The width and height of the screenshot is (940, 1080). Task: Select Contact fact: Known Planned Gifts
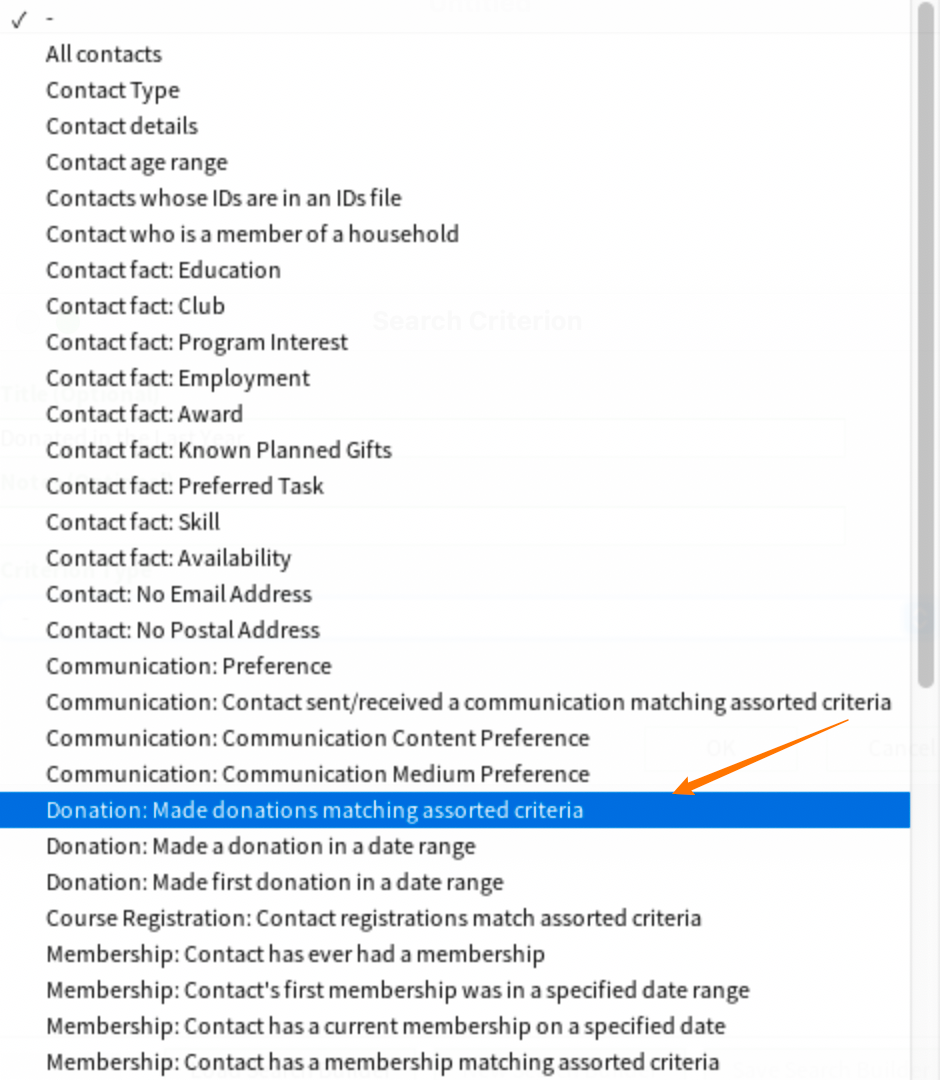coord(455,450)
